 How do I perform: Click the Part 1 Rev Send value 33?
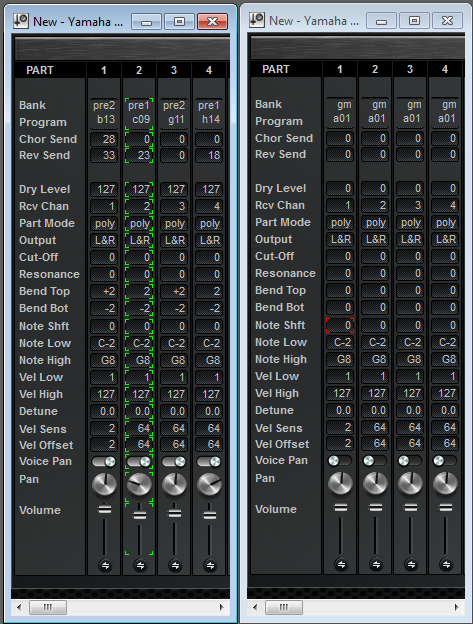pyautogui.click(x=104, y=155)
